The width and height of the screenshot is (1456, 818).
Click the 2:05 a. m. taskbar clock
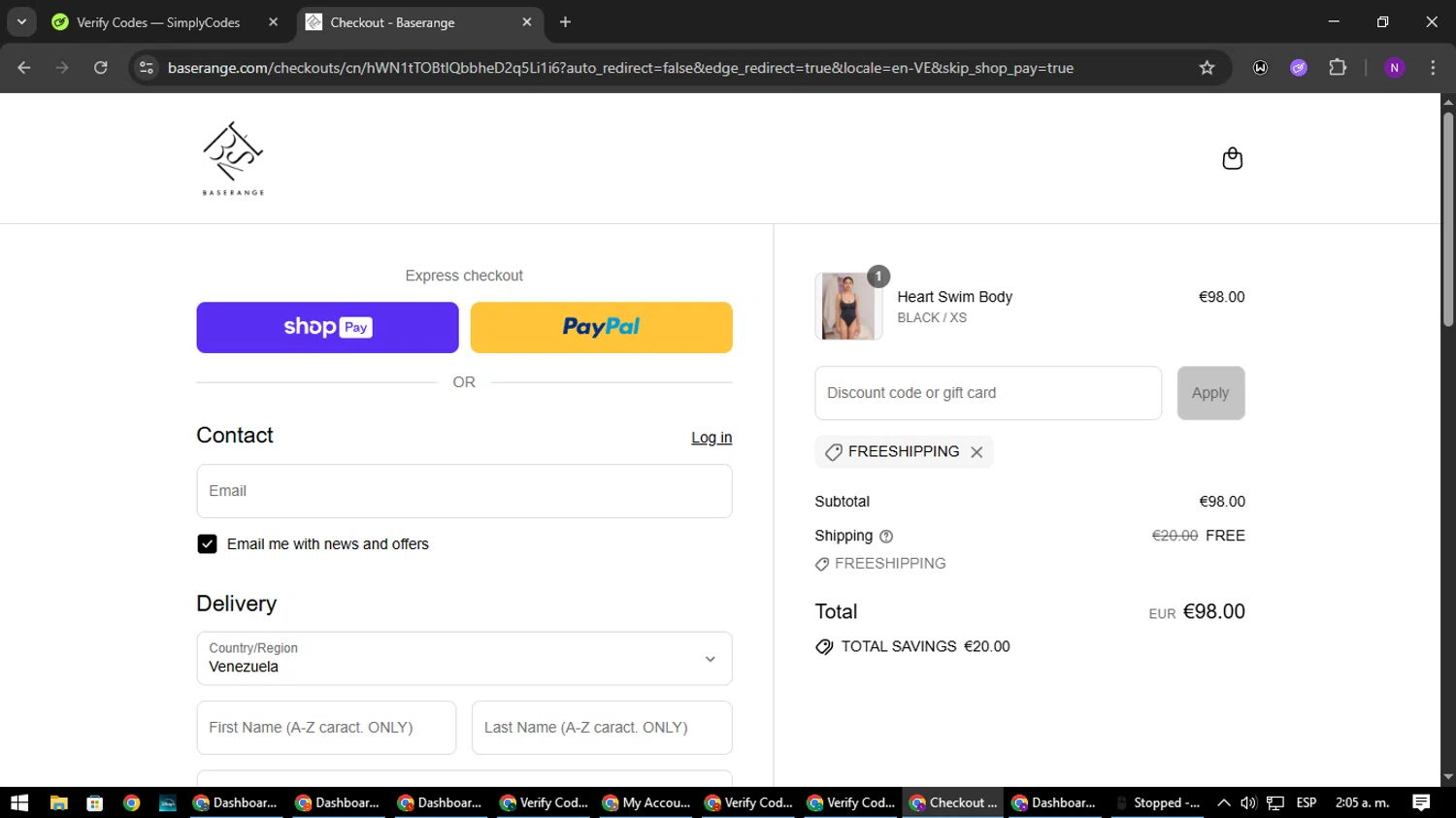(1362, 802)
